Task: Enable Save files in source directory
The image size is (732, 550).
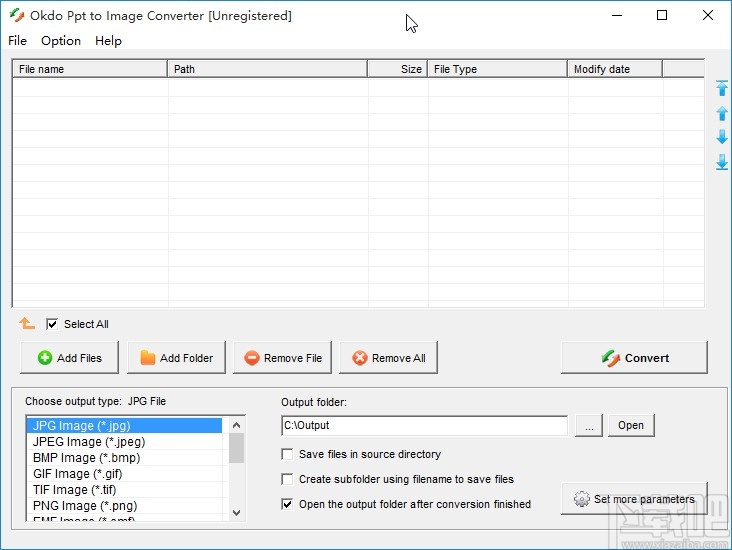Action: [x=287, y=454]
